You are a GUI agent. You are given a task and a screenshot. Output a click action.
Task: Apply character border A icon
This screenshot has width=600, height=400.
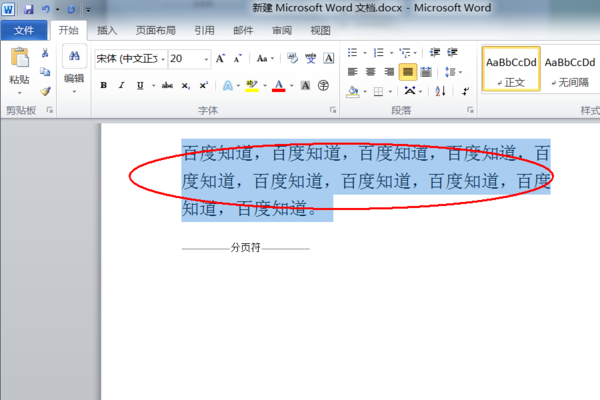329,59
